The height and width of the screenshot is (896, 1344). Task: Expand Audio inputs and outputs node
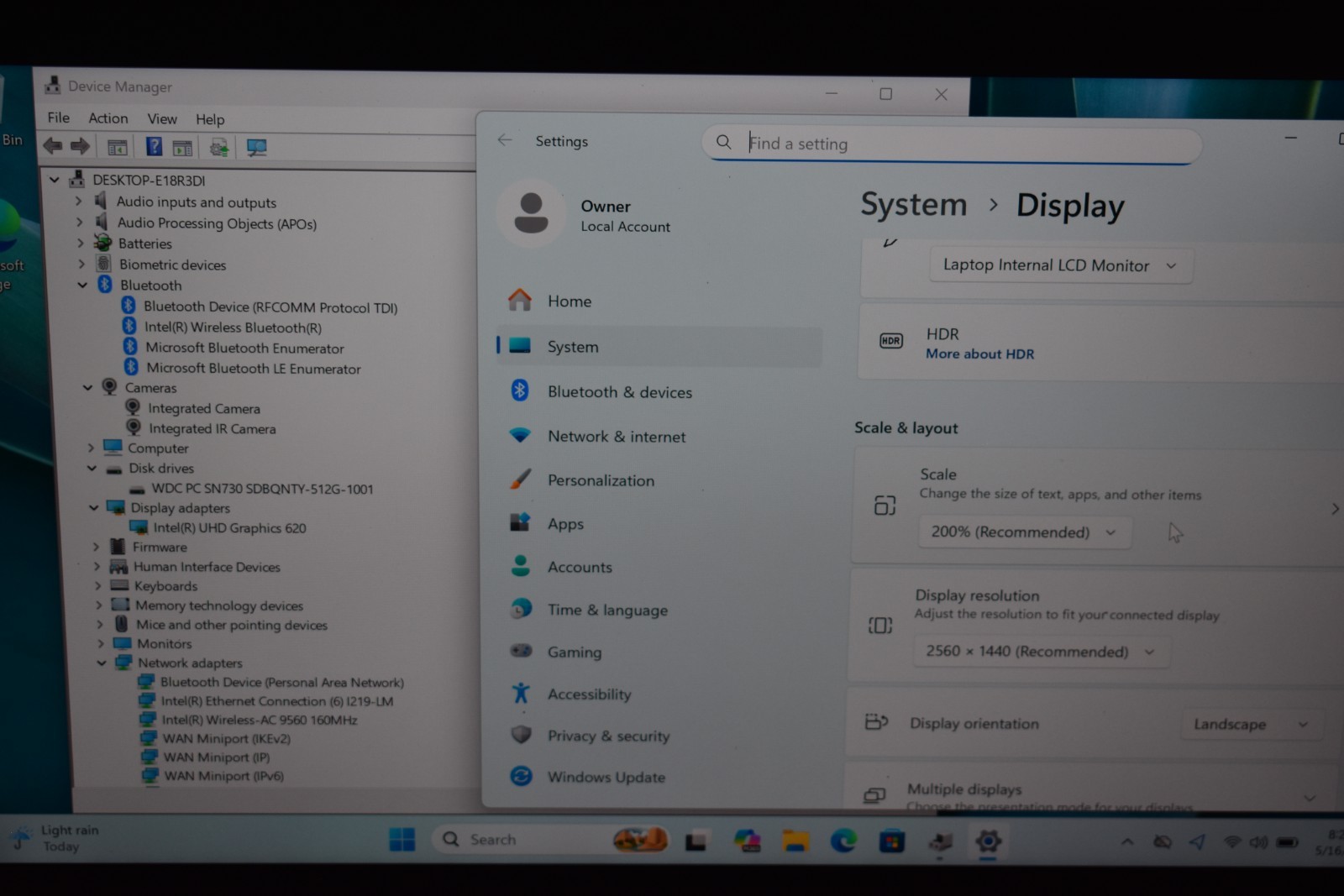79,201
